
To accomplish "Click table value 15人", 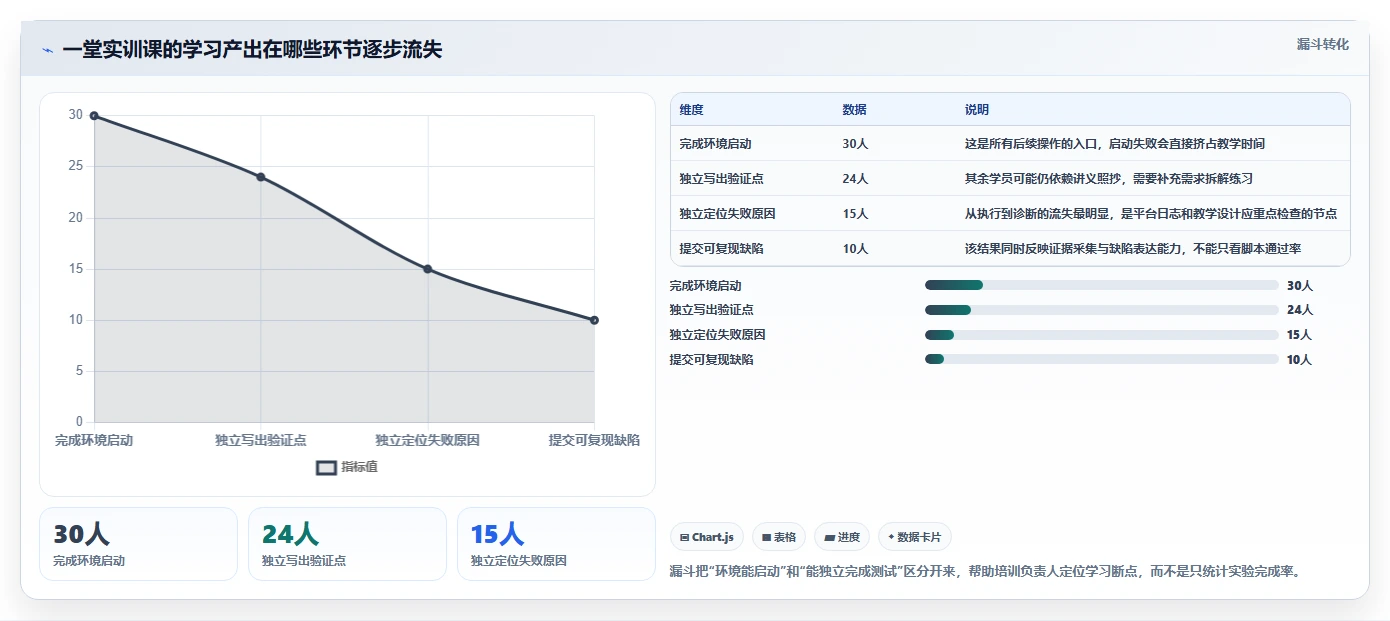I will [x=855, y=214].
